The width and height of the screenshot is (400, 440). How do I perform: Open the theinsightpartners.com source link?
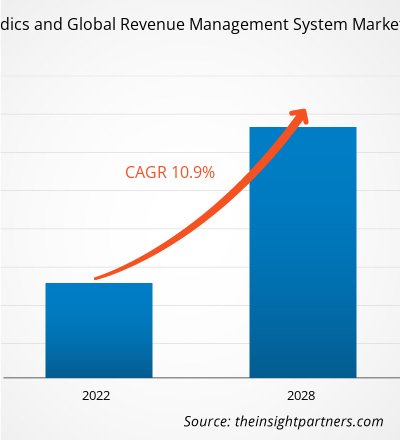pyautogui.click(x=309, y=421)
